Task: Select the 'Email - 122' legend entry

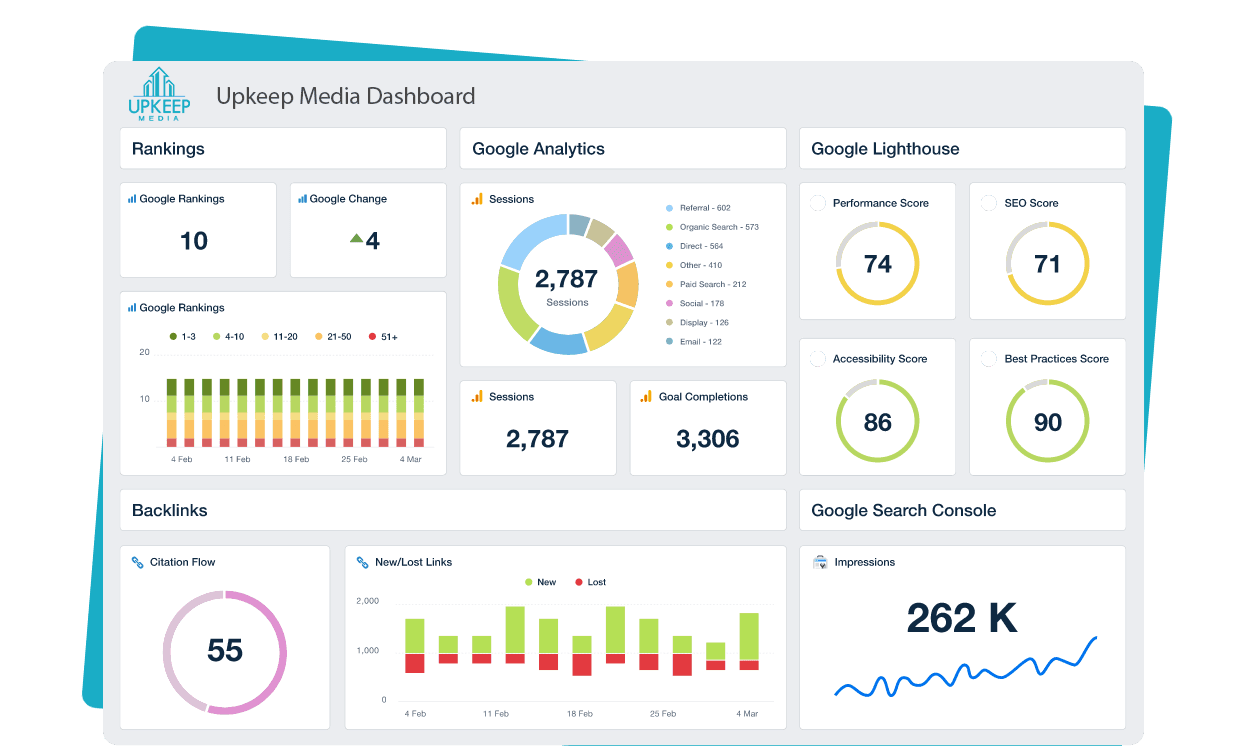Action: pos(693,341)
